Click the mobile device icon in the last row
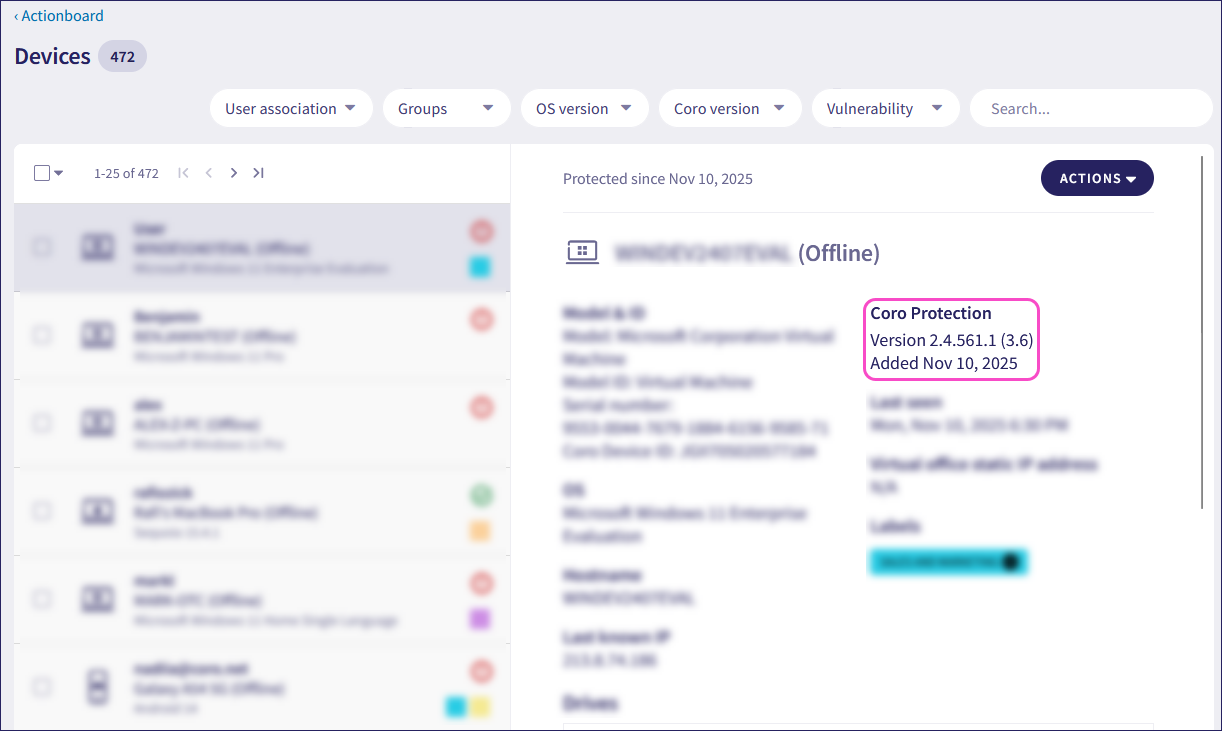 (97, 687)
